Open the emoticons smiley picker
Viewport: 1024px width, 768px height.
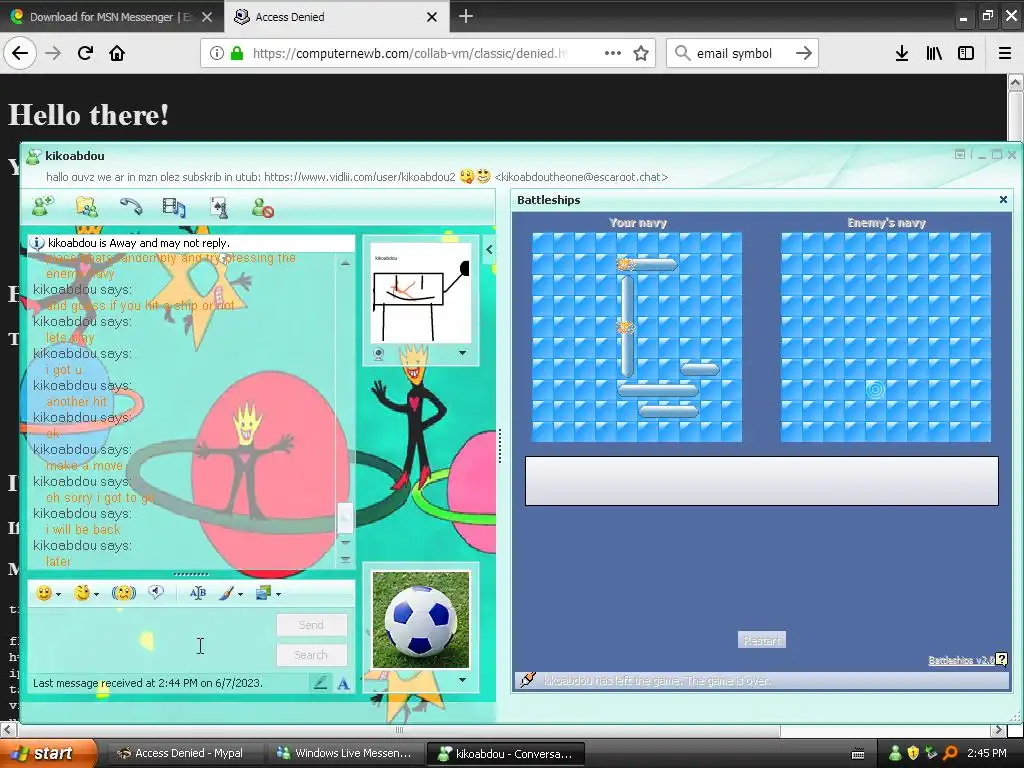[x=44, y=593]
